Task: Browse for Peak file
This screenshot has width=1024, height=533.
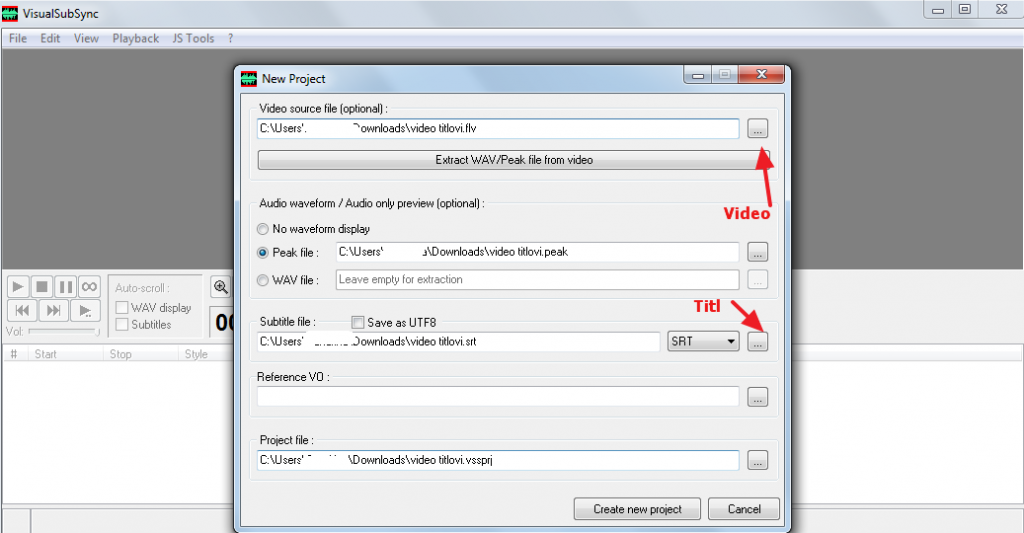Action: tap(758, 252)
